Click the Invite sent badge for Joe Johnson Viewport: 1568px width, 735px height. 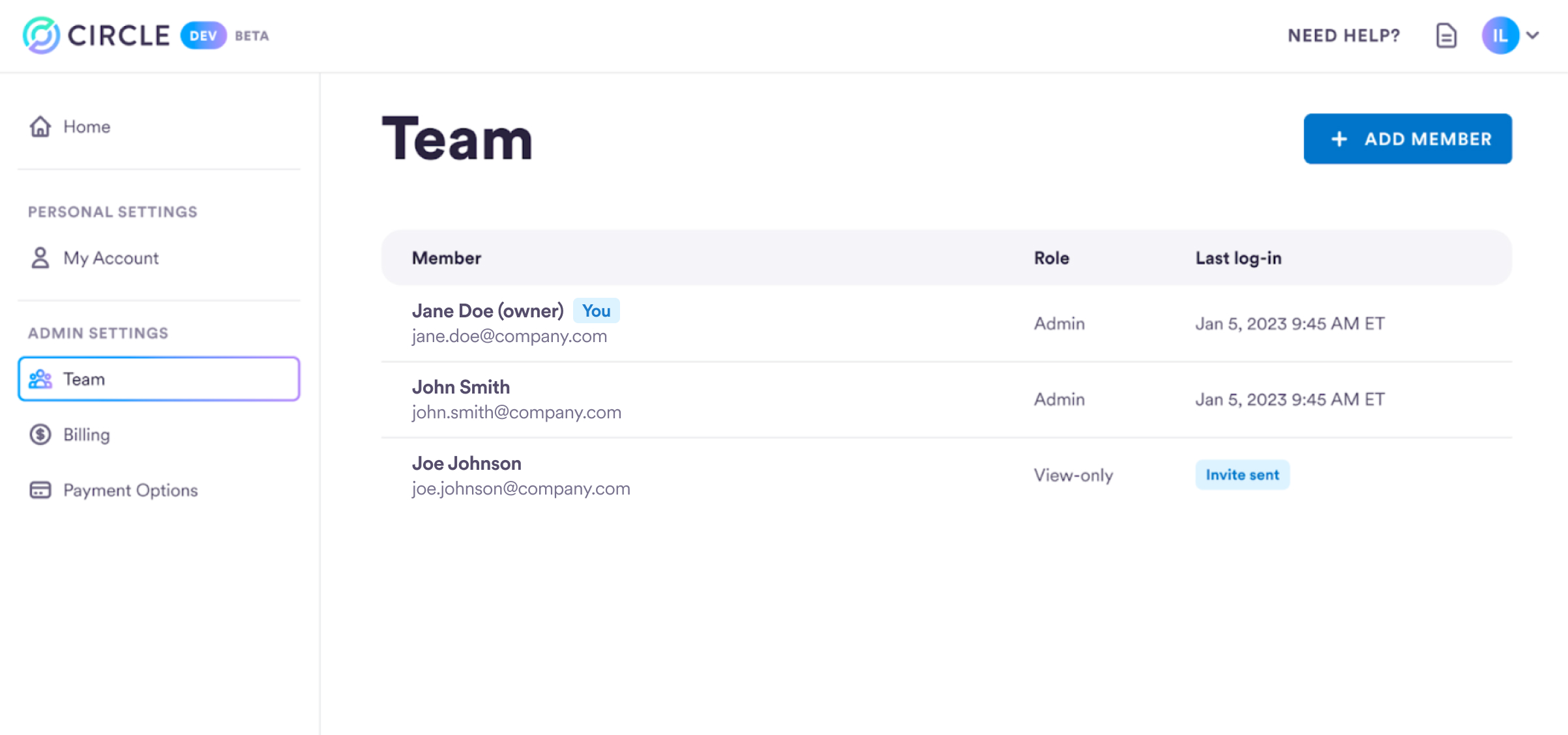tap(1241, 475)
